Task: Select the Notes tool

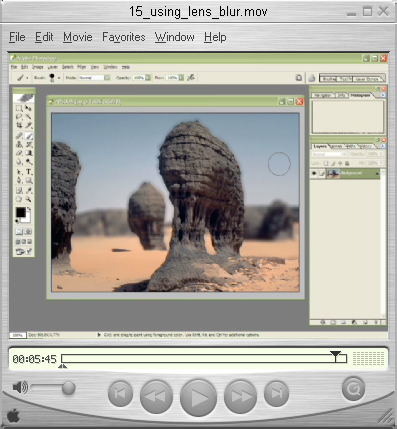Action: point(19,191)
